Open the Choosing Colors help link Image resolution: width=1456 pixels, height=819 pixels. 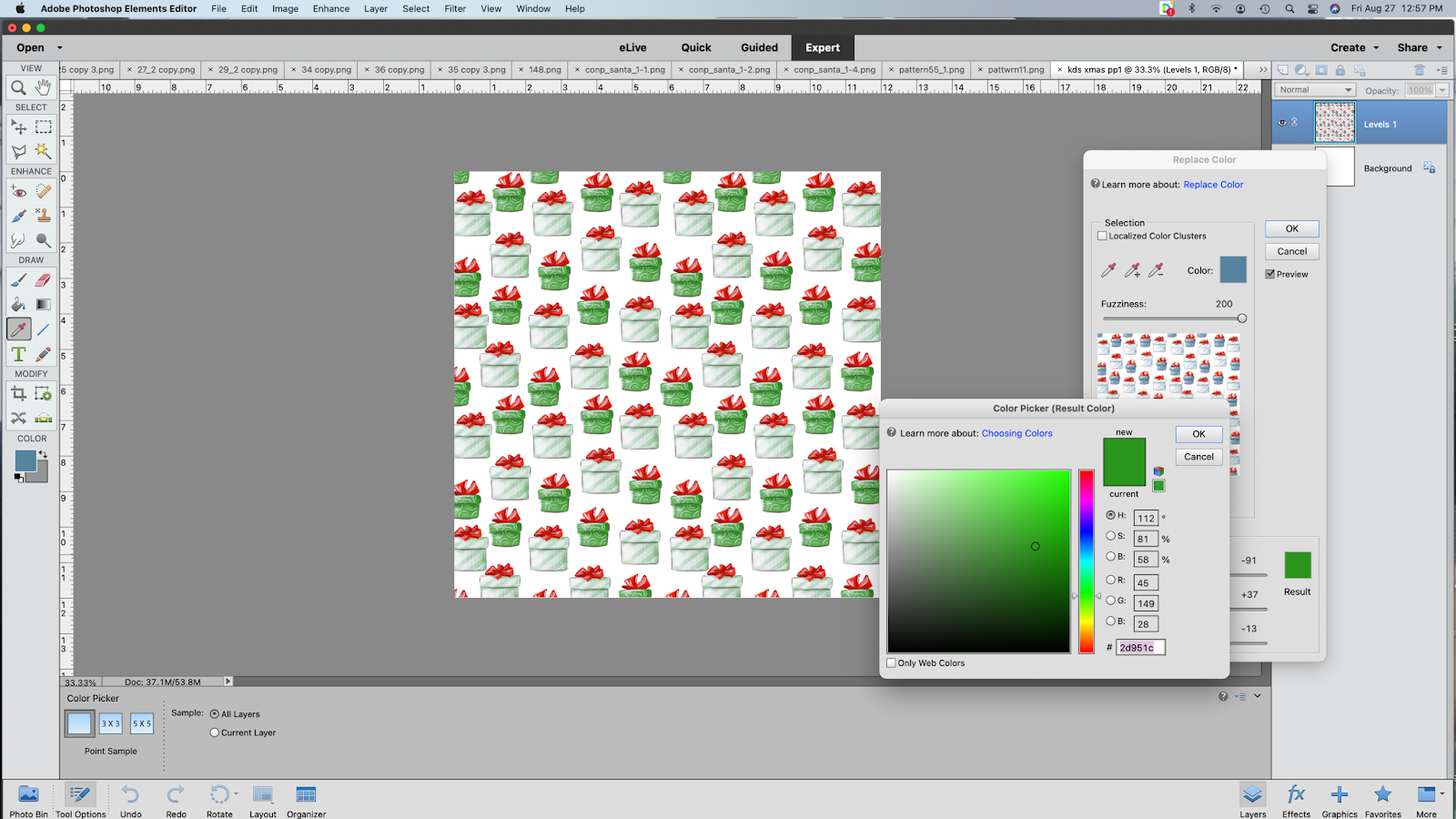[1016, 434]
